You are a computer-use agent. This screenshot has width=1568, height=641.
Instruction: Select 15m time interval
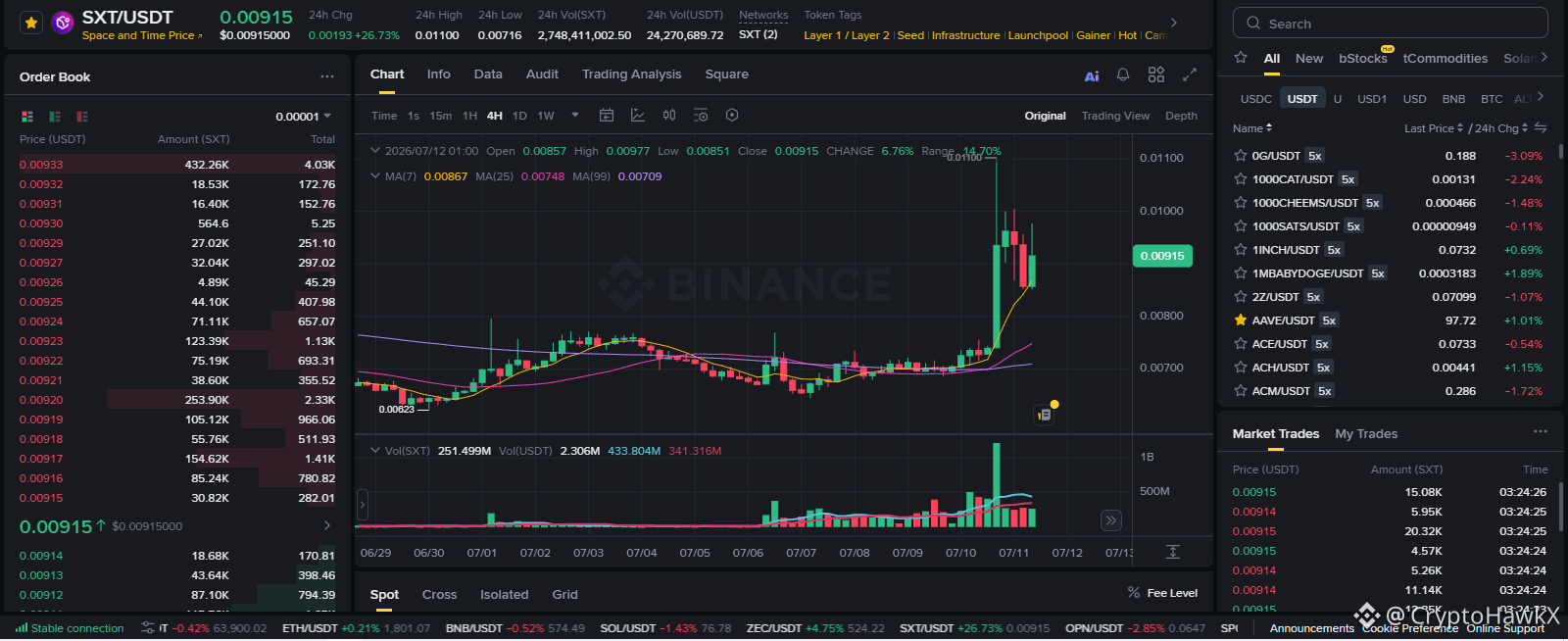pyautogui.click(x=441, y=116)
